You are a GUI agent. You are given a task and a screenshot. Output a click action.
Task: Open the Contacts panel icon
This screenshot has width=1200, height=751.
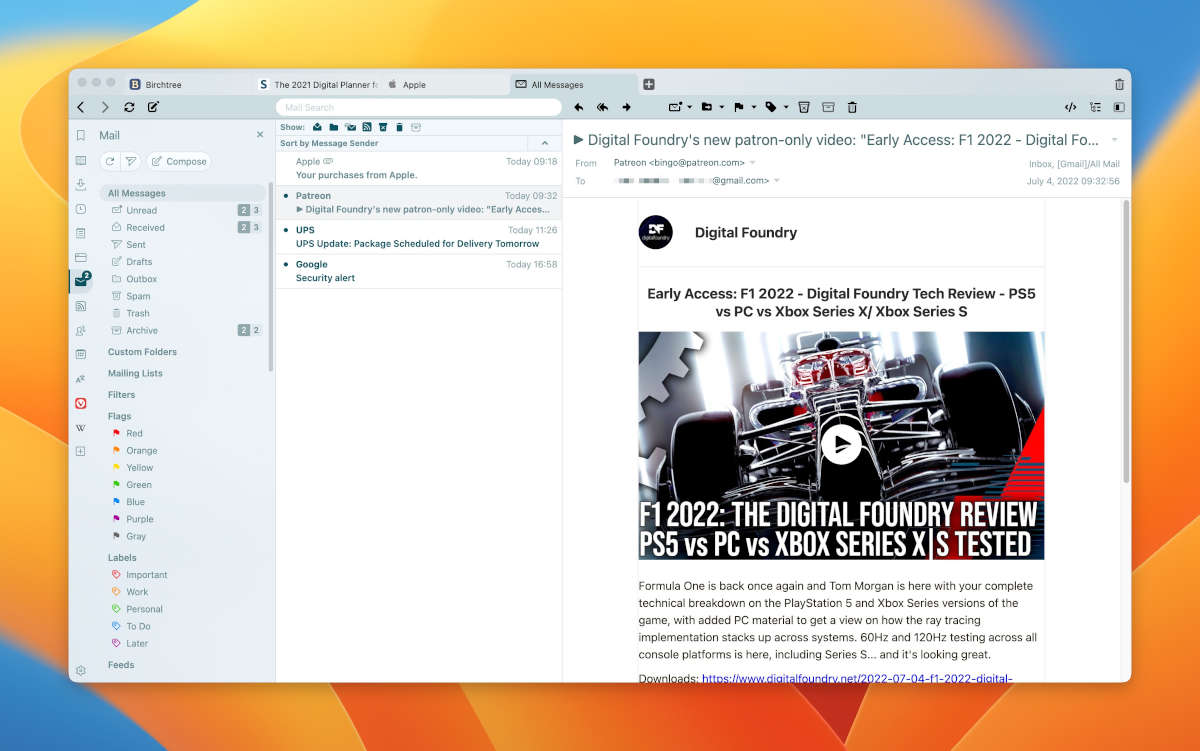point(81,330)
